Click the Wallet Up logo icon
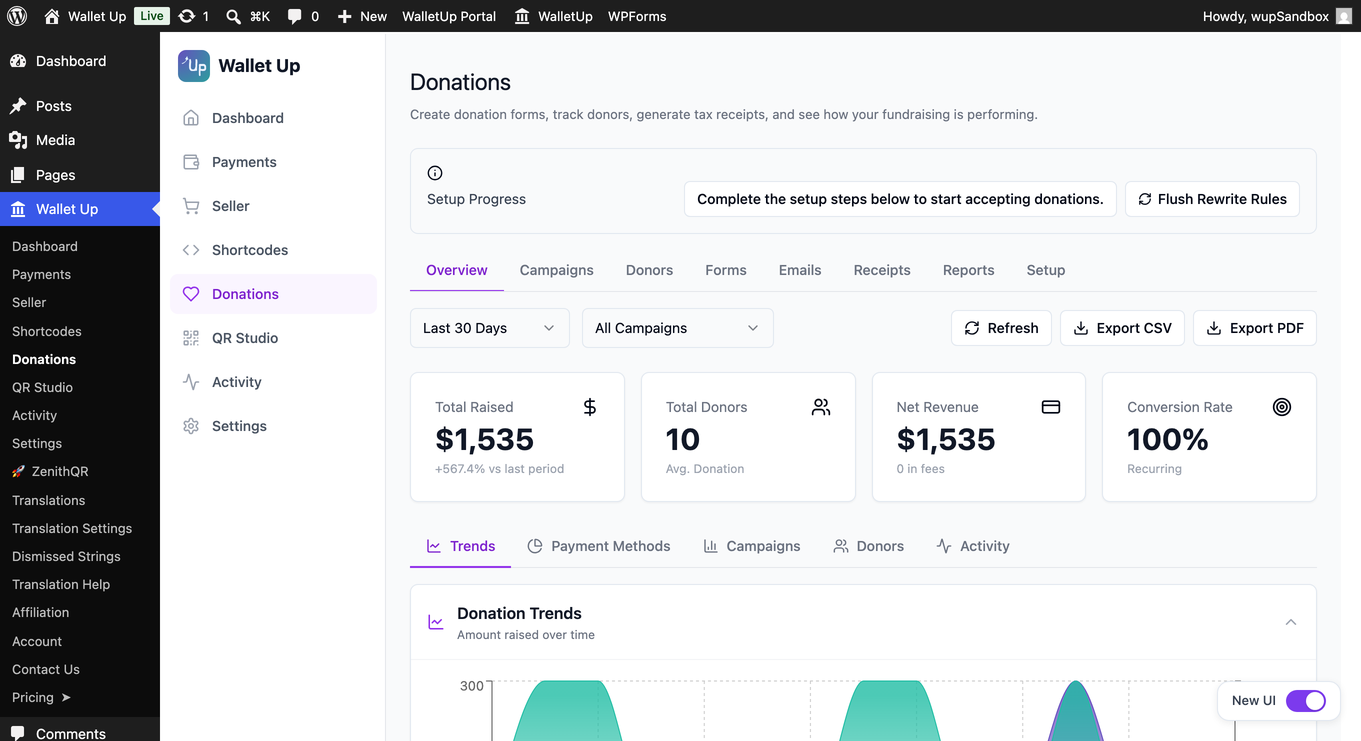Image resolution: width=1361 pixels, height=741 pixels. 194,66
